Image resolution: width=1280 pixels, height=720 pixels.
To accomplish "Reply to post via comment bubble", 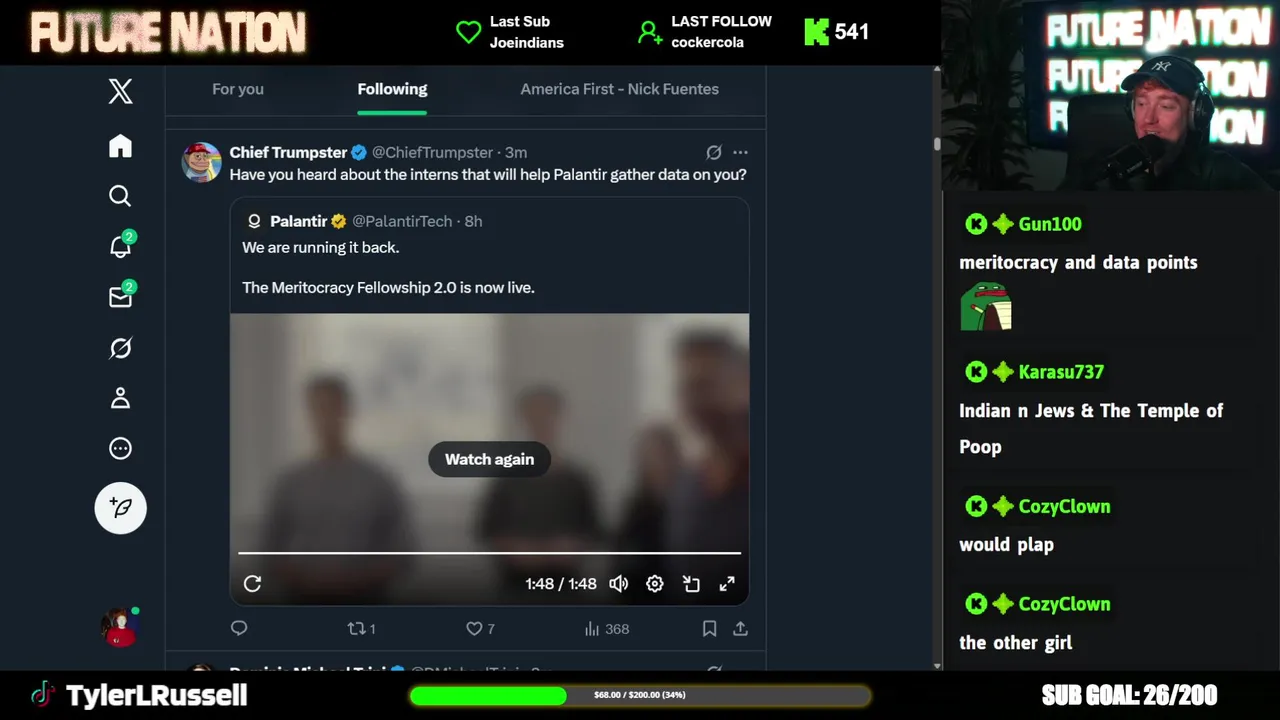I will (239, 628).
